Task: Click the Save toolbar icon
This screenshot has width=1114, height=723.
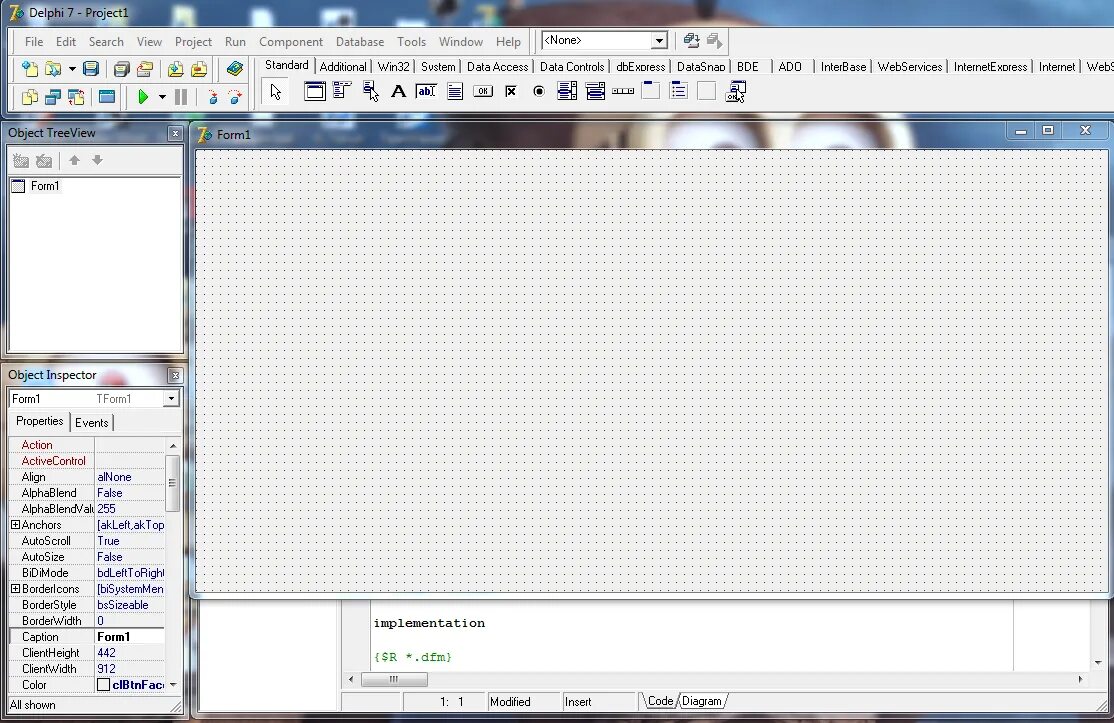Action: [x=90, y=69]
